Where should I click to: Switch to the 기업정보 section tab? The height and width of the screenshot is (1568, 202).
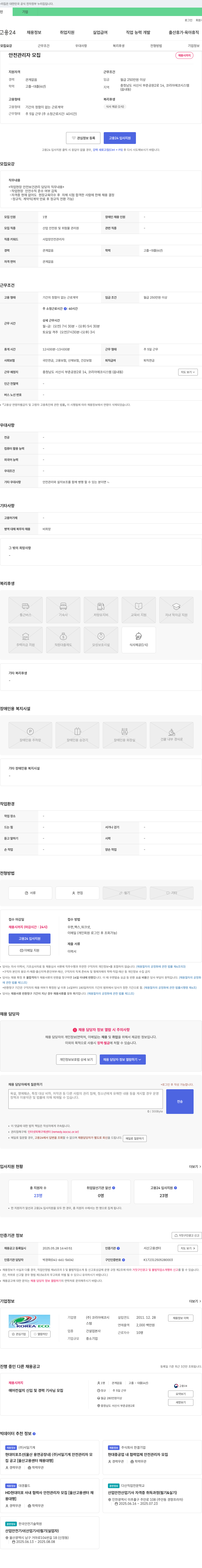click(x=194, y=46)
